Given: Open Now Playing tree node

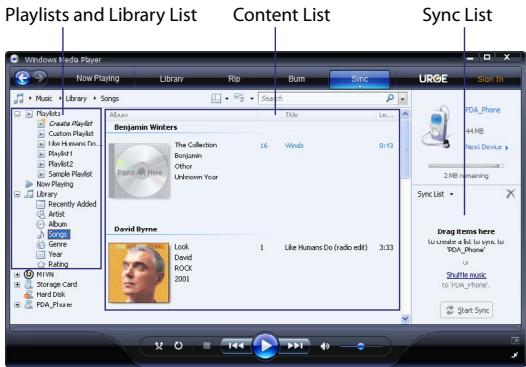Looking at the screenshot, I should [55, 184].
